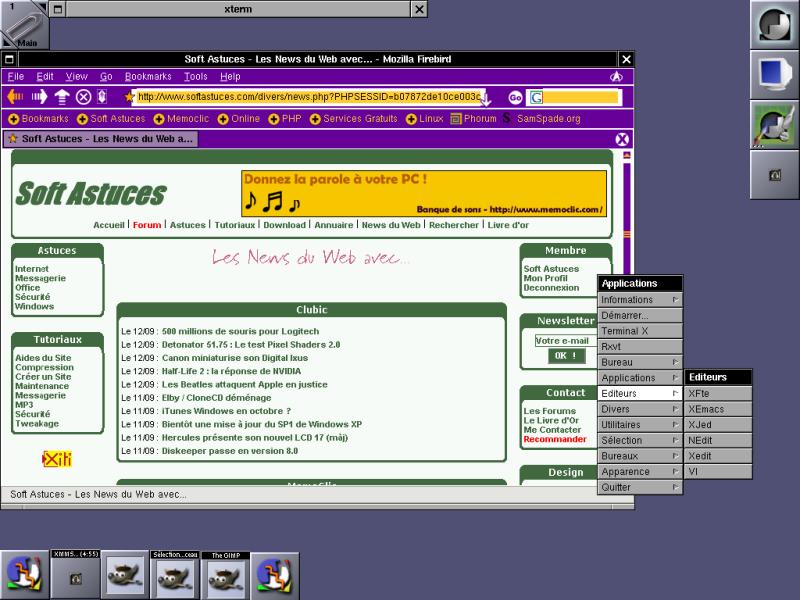Click the Forum link in the site navigation
This screenshot has height=600, width=800.
point(147,225)
